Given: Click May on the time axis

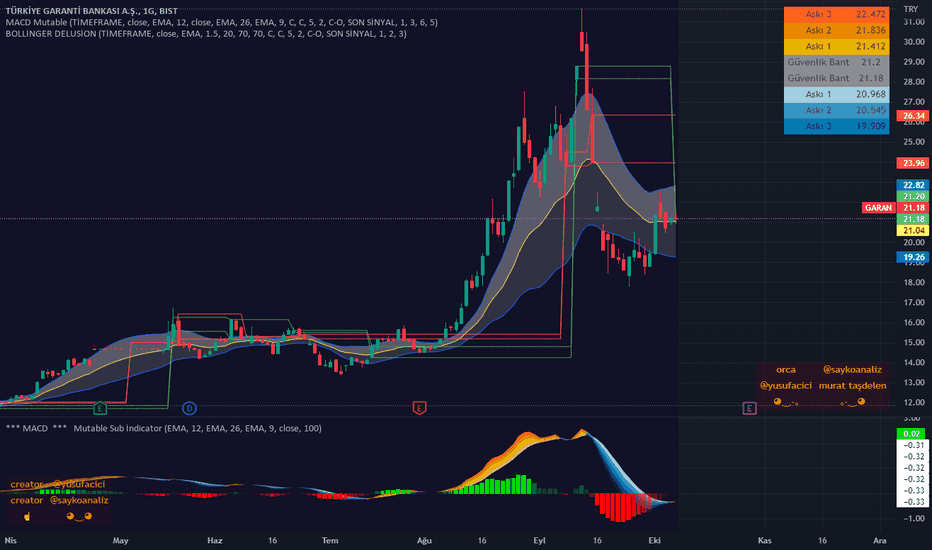Looking at the screenshot, I should click(x=121, y=540).
